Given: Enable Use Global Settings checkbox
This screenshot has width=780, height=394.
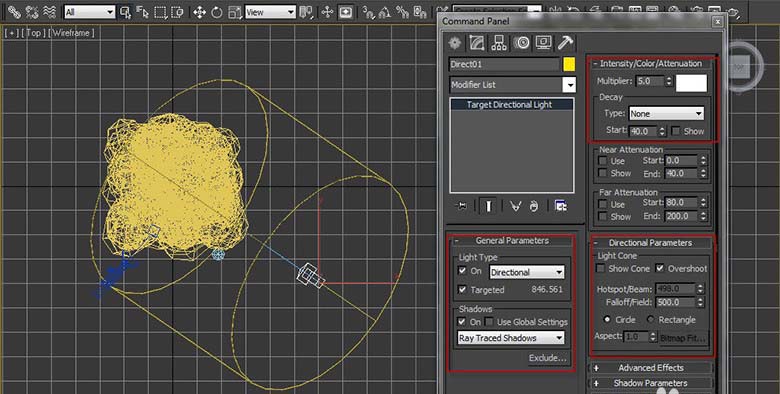Looking at the screenshot, I should (489, 322).
